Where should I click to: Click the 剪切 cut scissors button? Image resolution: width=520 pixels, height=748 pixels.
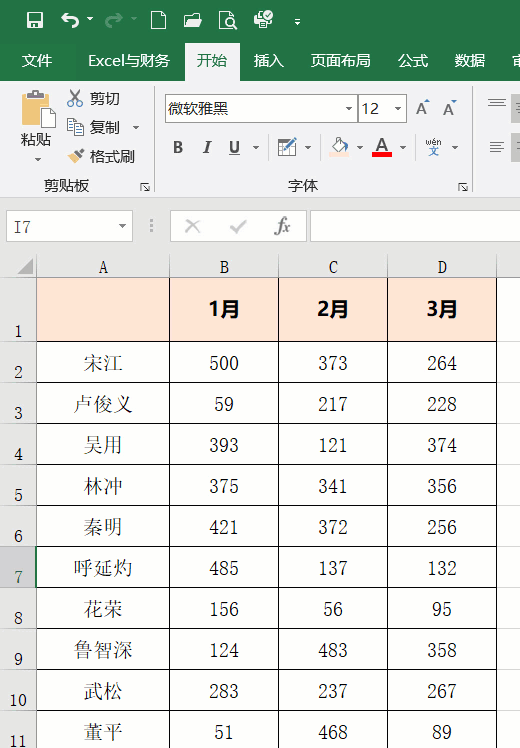94,98
